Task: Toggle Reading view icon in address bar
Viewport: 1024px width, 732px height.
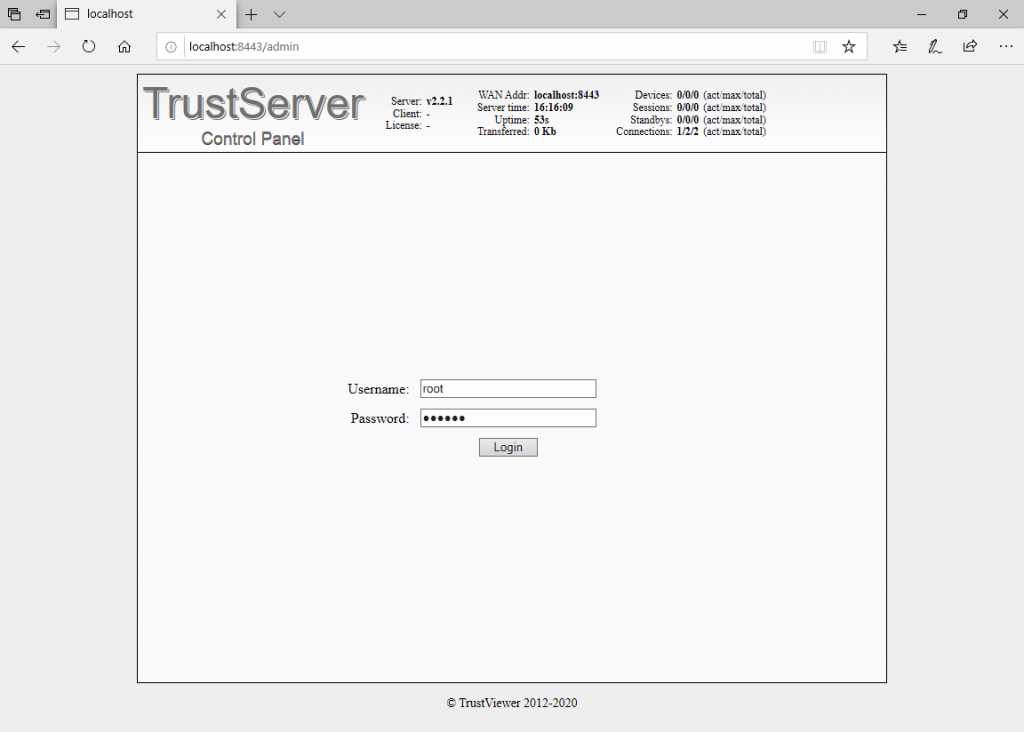Action: [x=820, y=46]
